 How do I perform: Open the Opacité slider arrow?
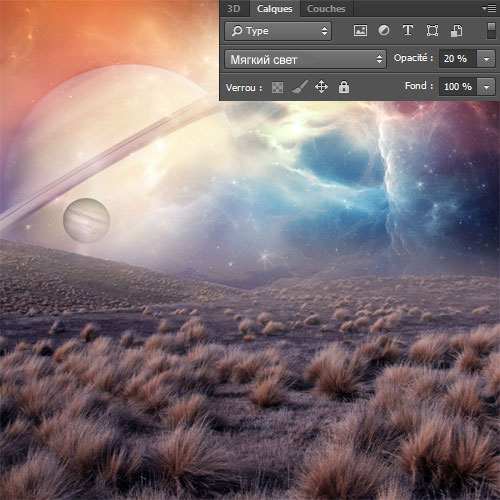(x=486, y=59)
